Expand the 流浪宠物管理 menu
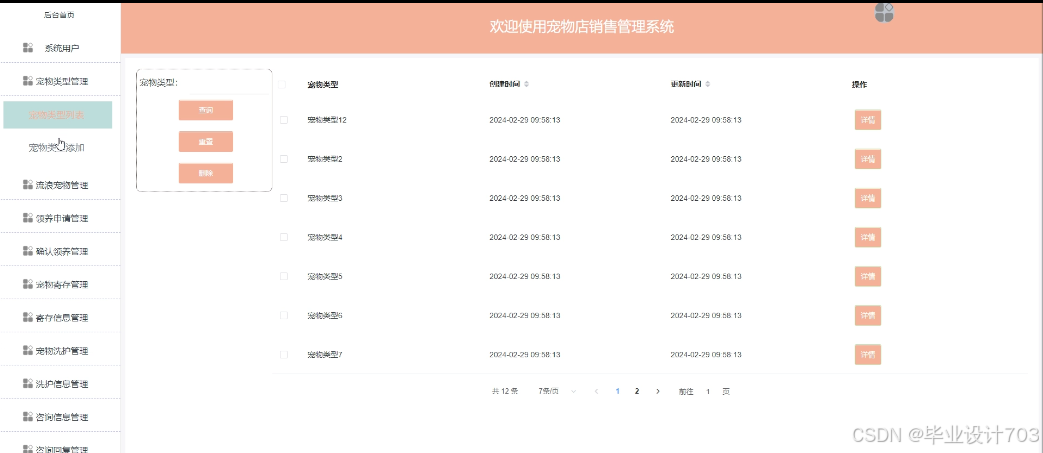 click(x=60, y=185)
